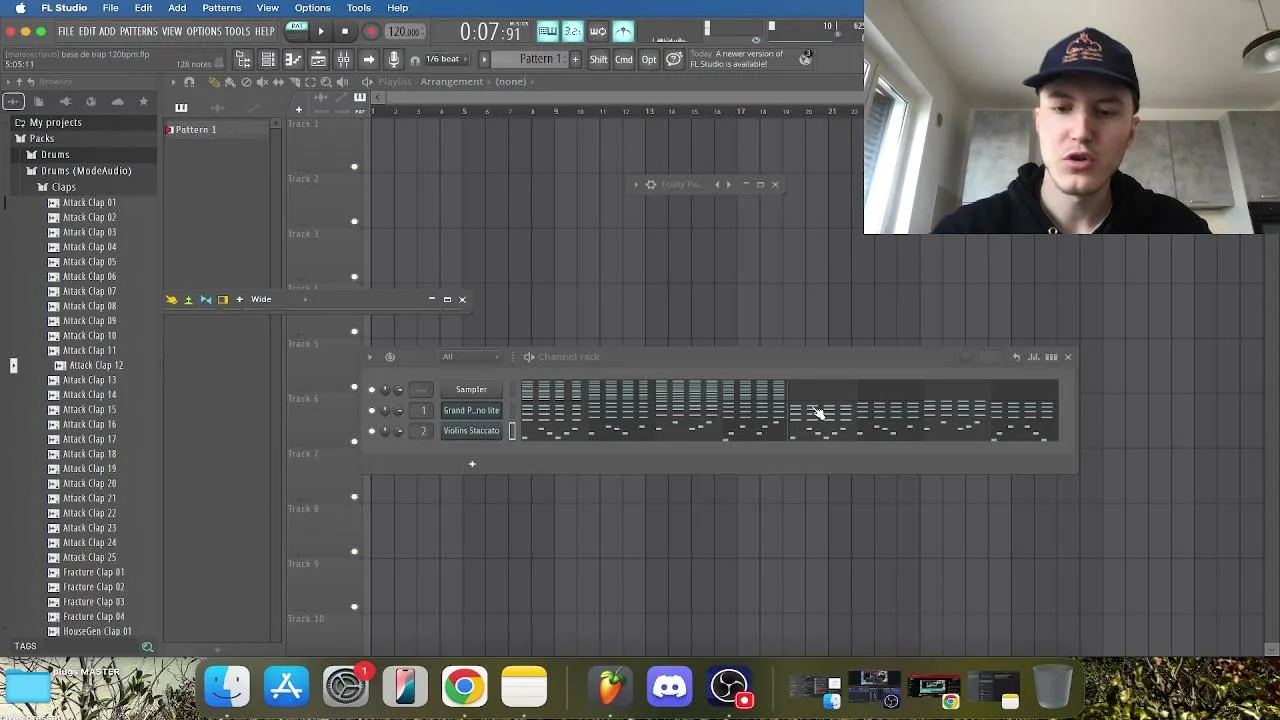Click the Violins Staccato channel button
1280x720 pixels.
click(471, 431)
